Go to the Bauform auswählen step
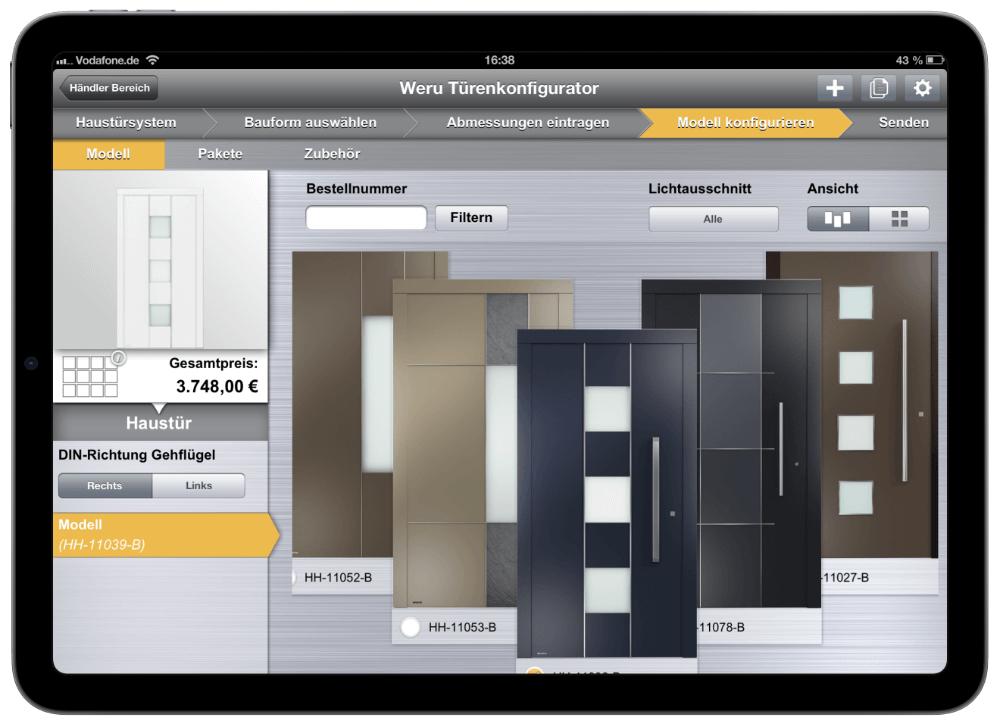The image size is (1000, 727). tap(311, 122)
